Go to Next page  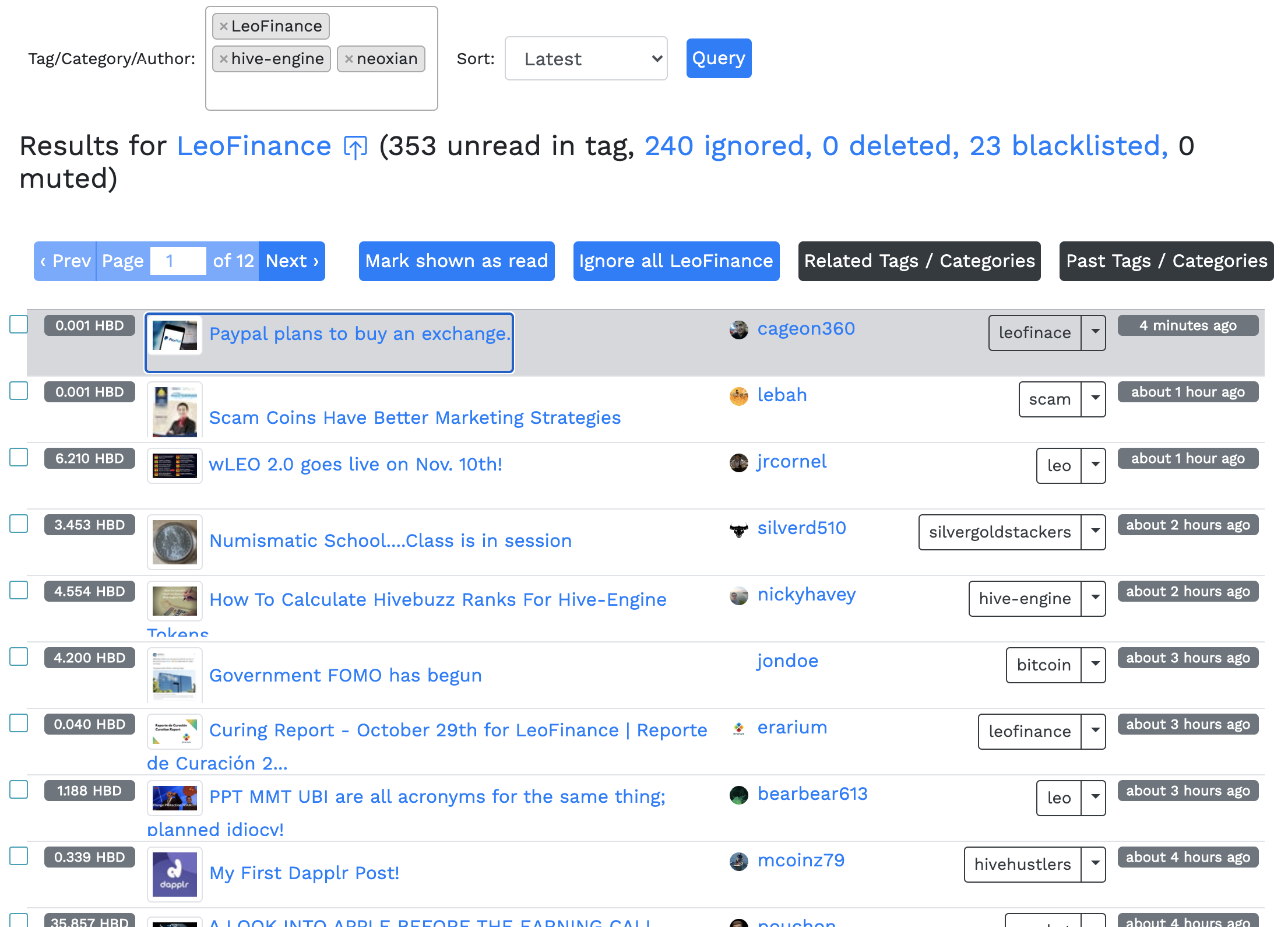[292, 261]
